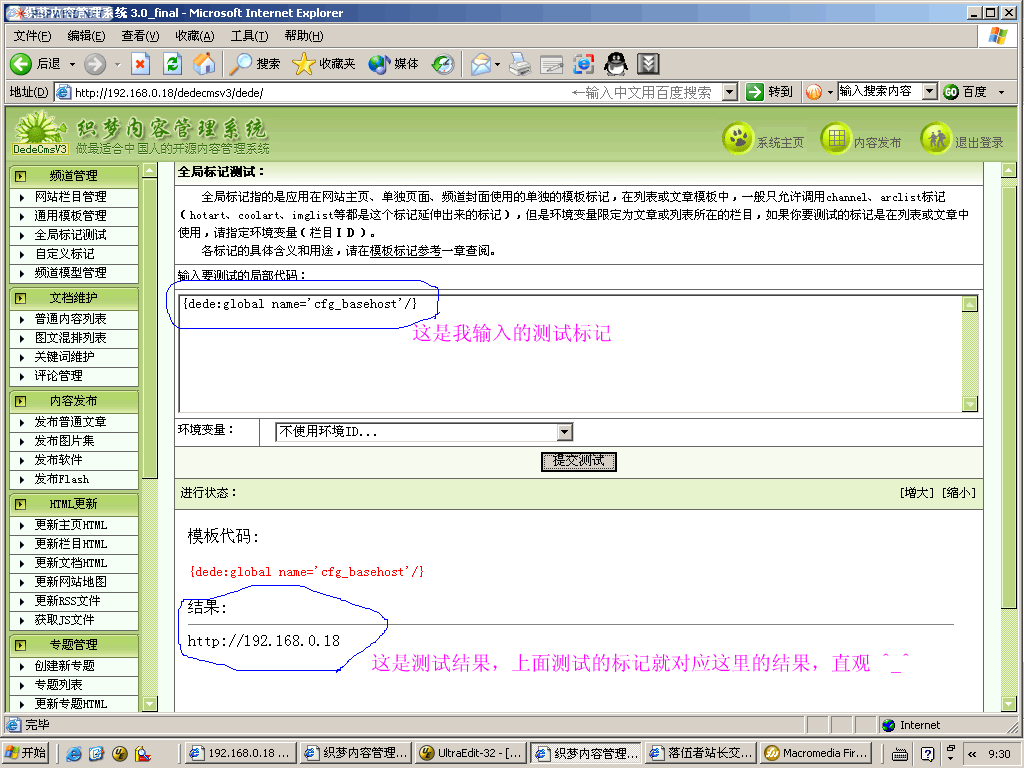Select 全局标记测试 in the sidebar

point(70,235)
